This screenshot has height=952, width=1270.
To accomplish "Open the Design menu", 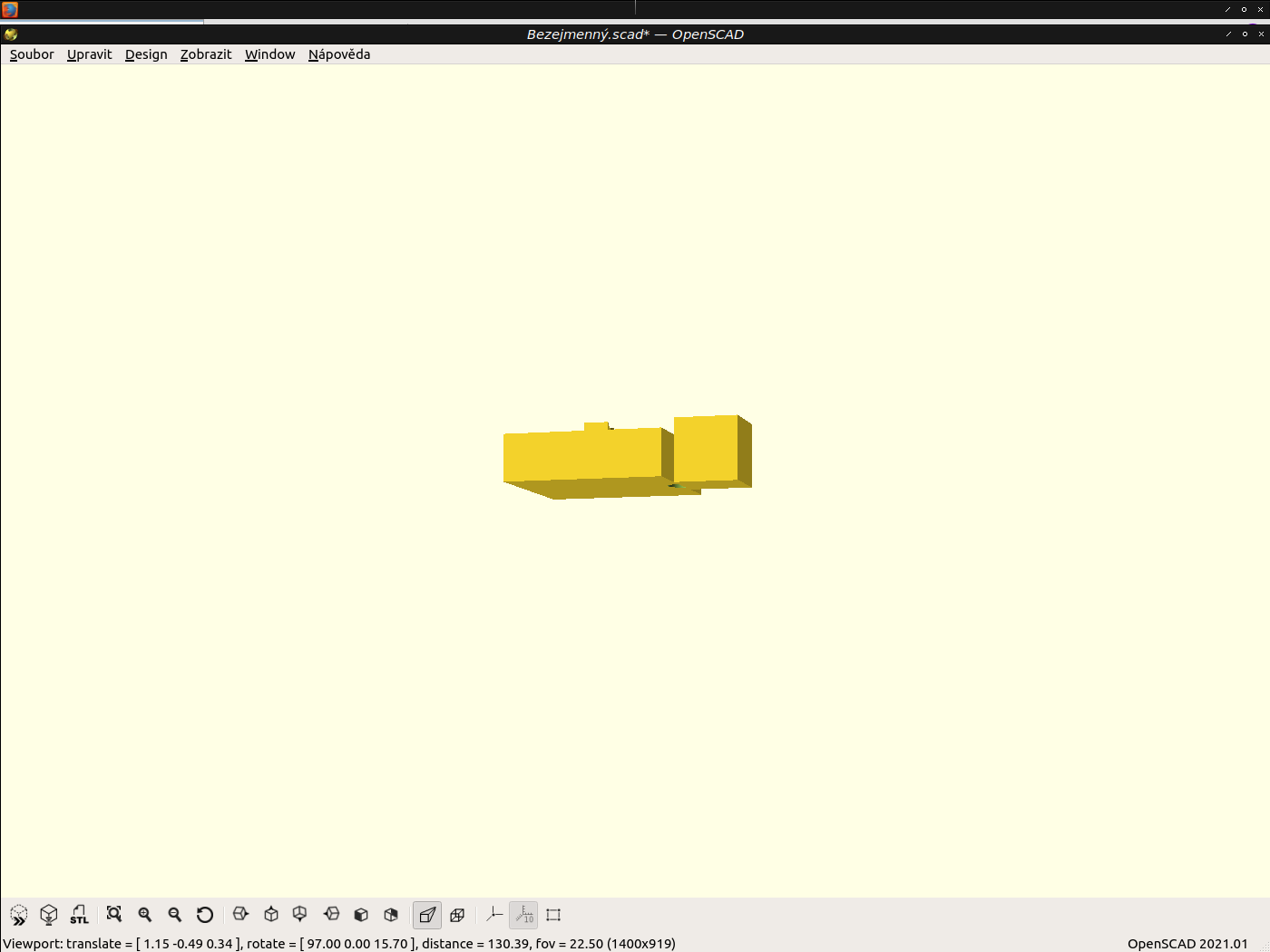I will (146, 54).
